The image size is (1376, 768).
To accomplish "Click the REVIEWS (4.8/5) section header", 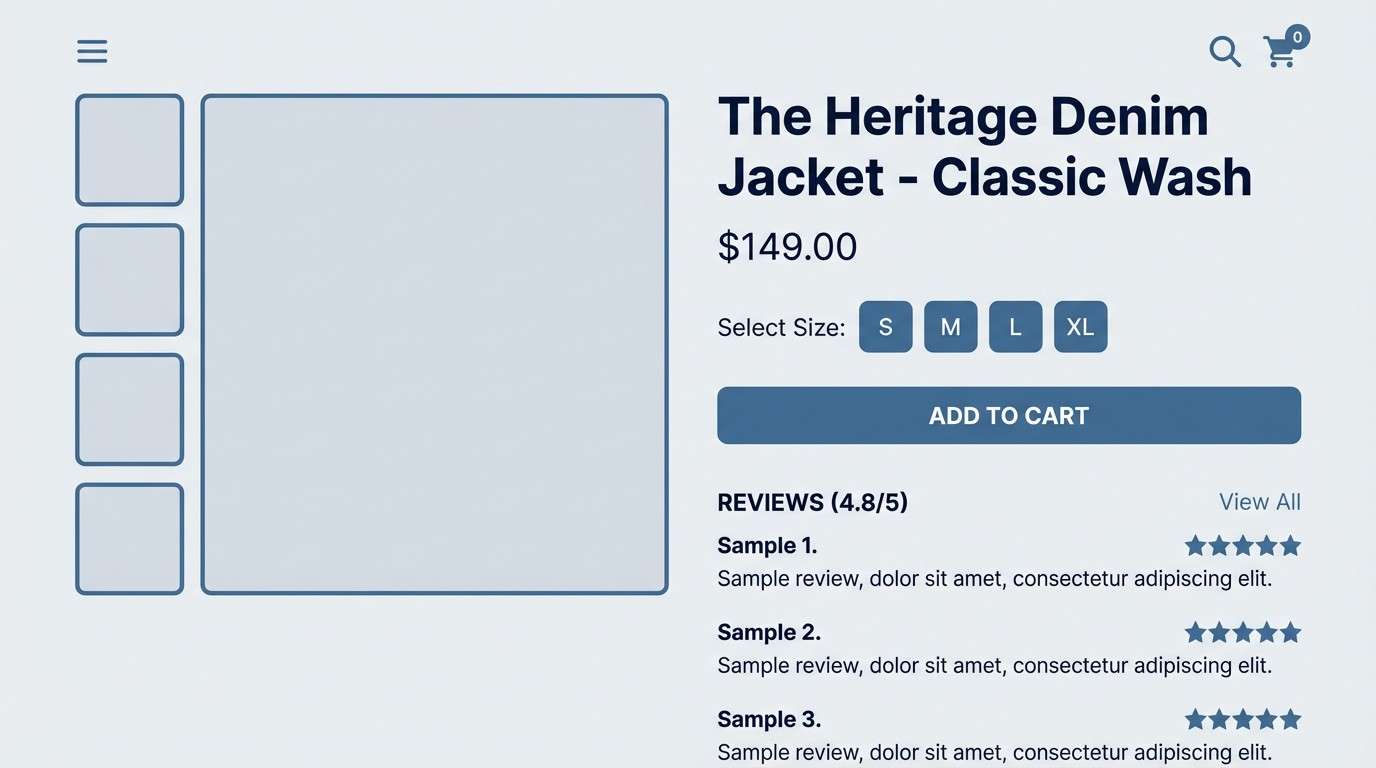I will pyautogui.click(x=812, y=502).
